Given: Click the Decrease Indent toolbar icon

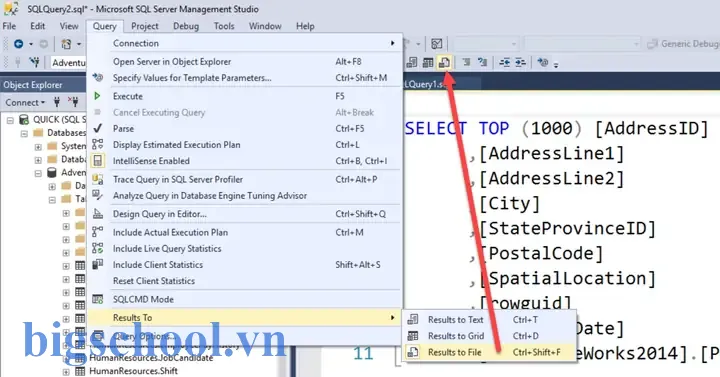Looking at the screenshot, I should (505, 62).
